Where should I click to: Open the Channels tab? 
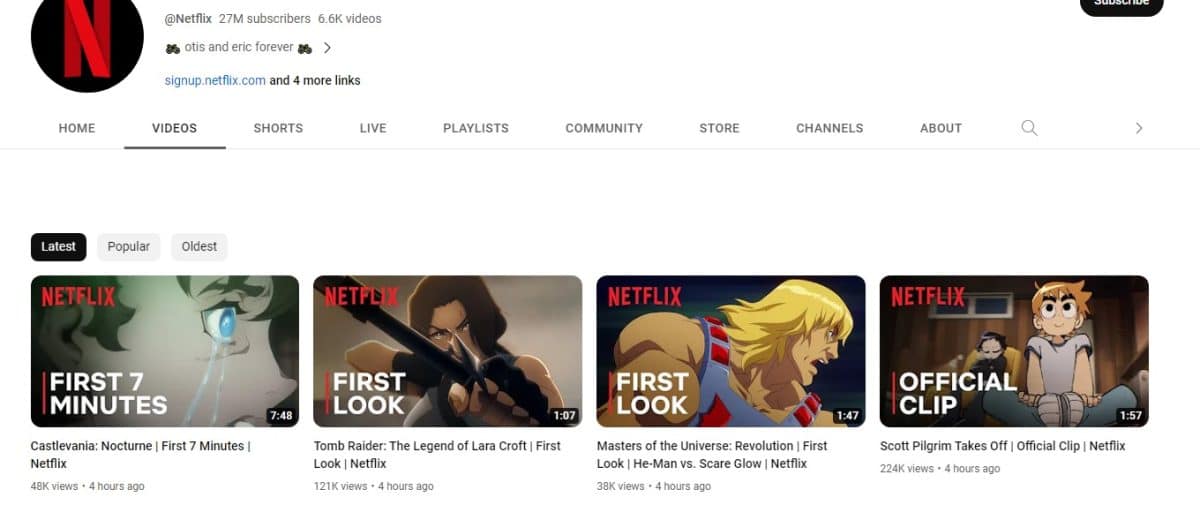coord(830,128)
